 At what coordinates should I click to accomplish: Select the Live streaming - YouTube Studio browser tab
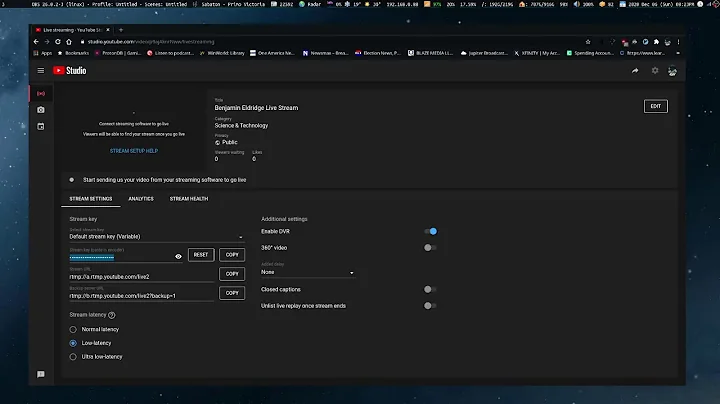(x=71, y=30)
